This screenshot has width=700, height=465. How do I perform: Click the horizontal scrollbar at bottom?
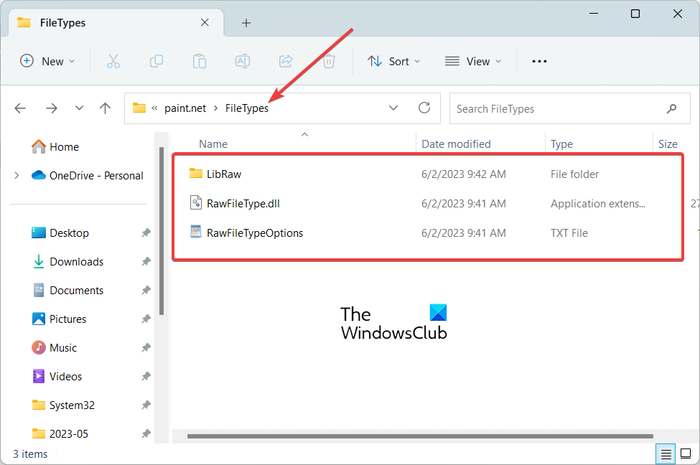pos(420,436)
